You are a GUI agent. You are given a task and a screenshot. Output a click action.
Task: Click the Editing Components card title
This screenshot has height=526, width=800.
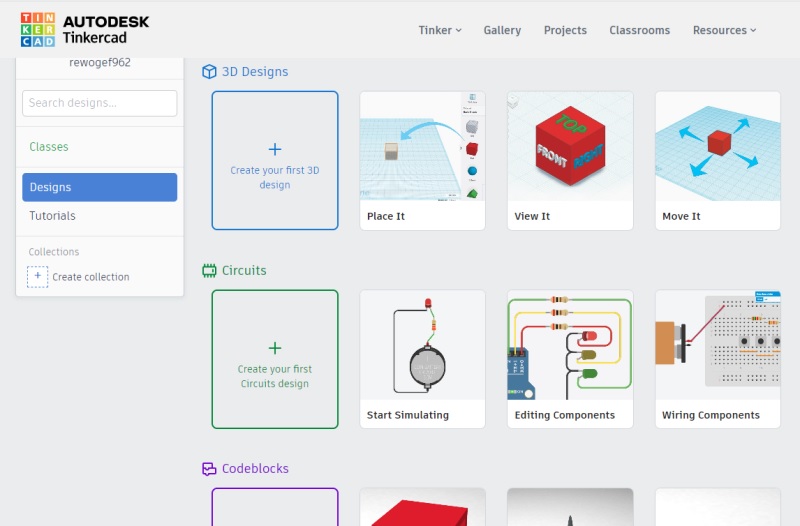point(565,415)
